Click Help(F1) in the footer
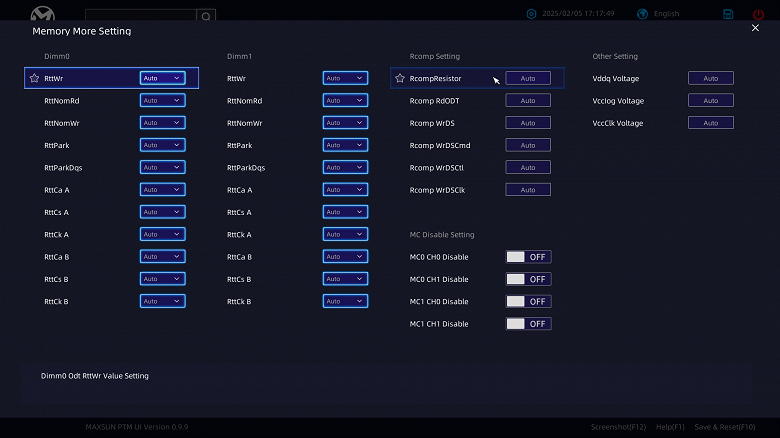Viewport: 780px width, 438px height. click(670, 427)
